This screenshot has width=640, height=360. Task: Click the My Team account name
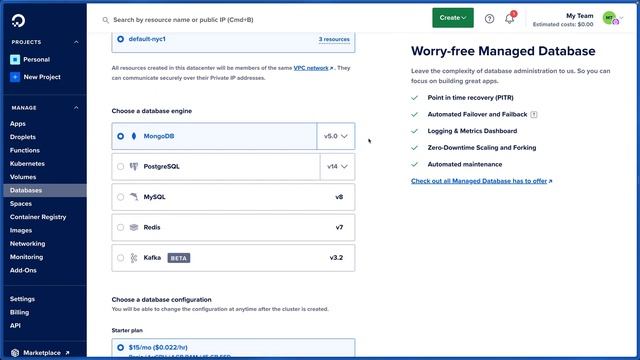tap(580, 16)
